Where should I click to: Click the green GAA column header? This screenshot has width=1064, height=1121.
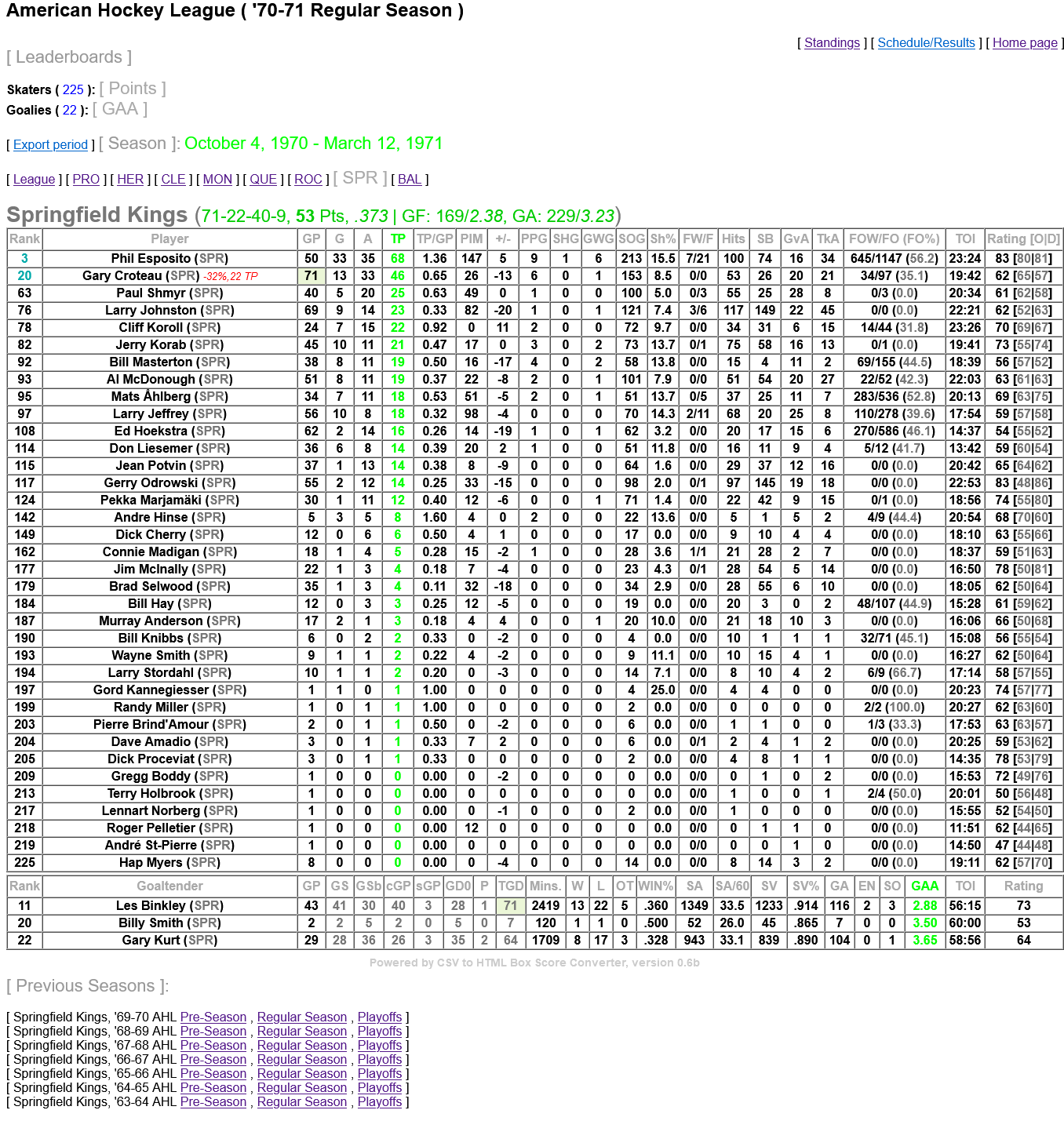click(925, 886)
